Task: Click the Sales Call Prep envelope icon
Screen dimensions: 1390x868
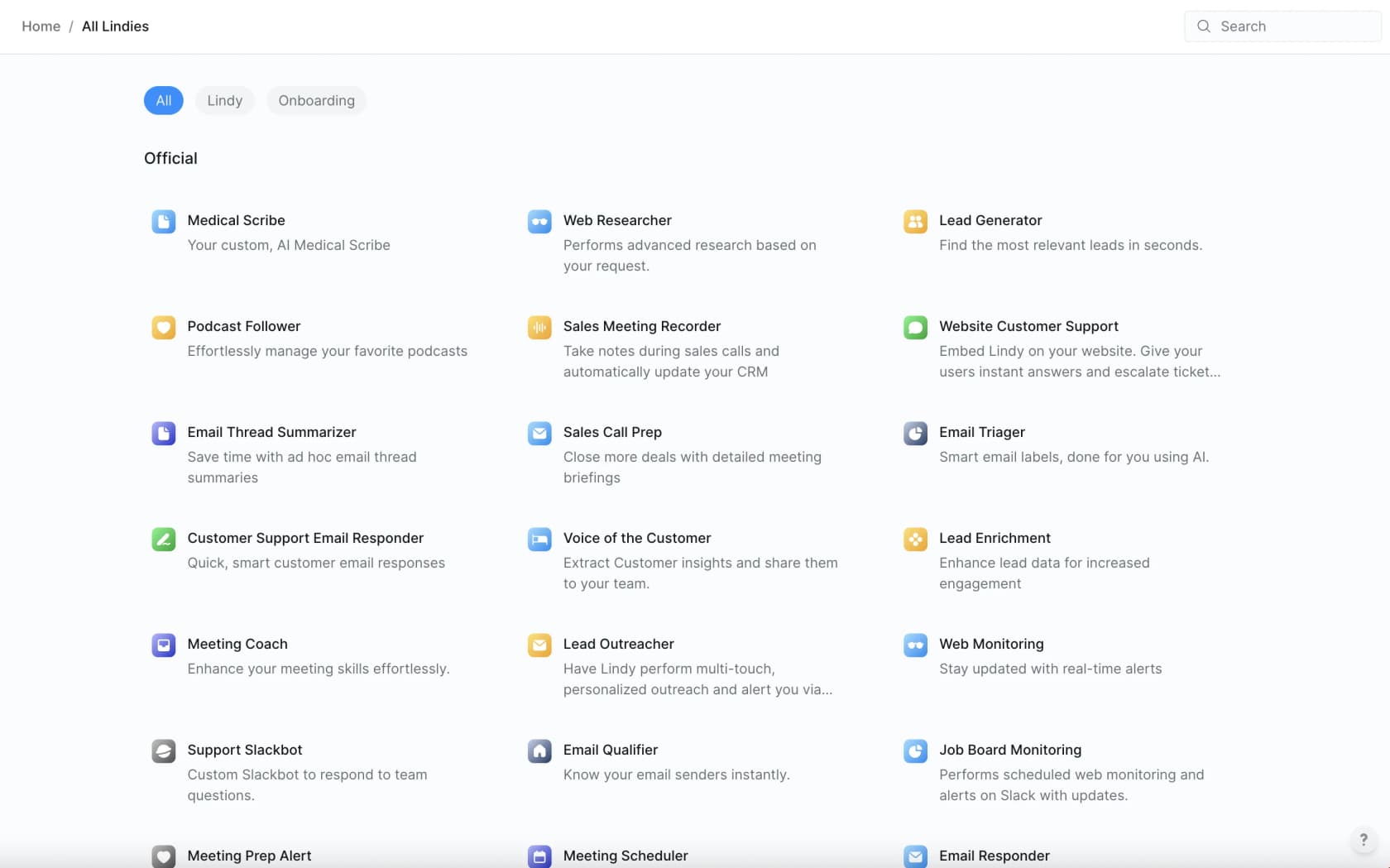Action: point(539,433)
